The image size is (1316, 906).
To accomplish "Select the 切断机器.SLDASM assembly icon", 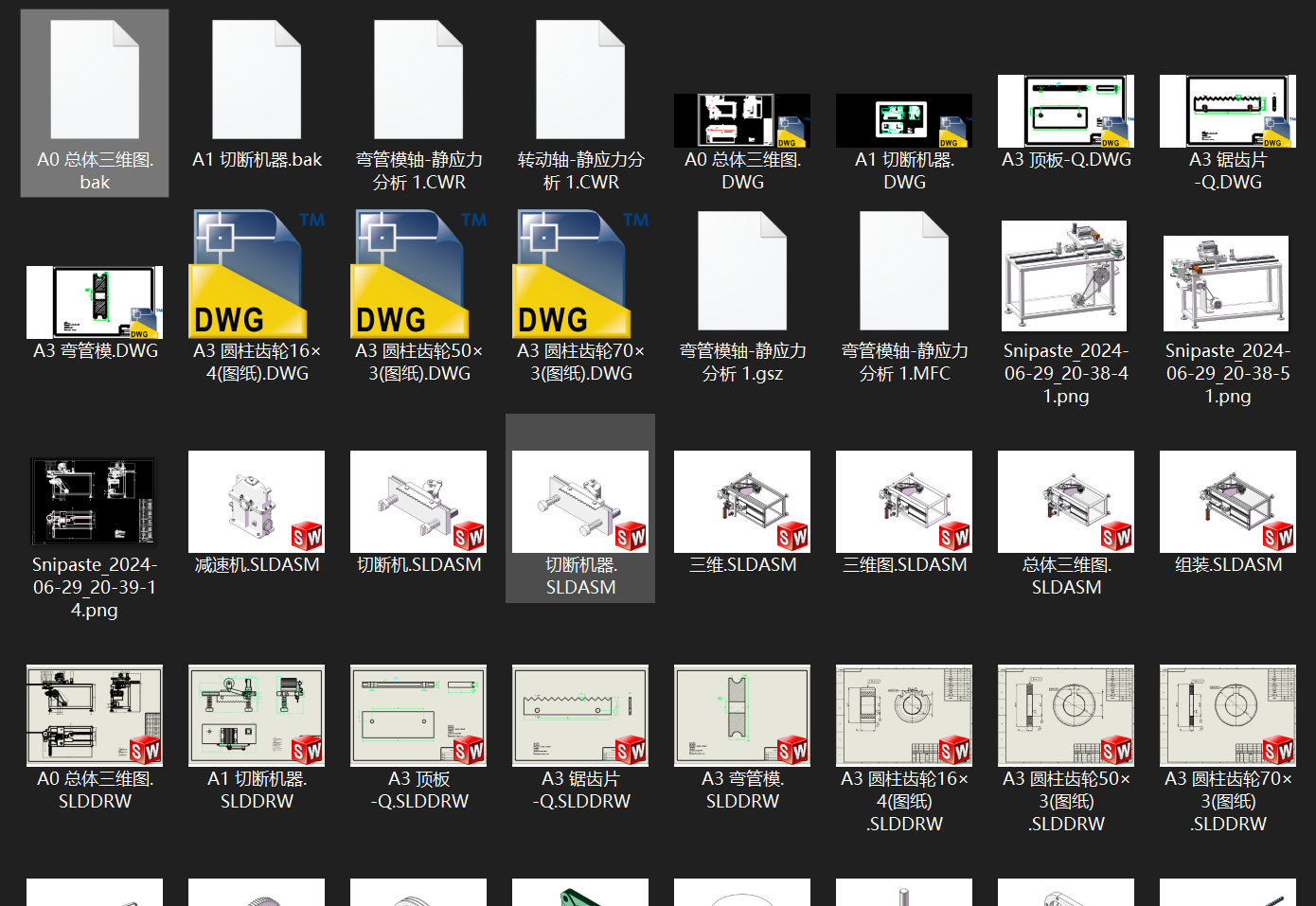I will tap(580, 502).
